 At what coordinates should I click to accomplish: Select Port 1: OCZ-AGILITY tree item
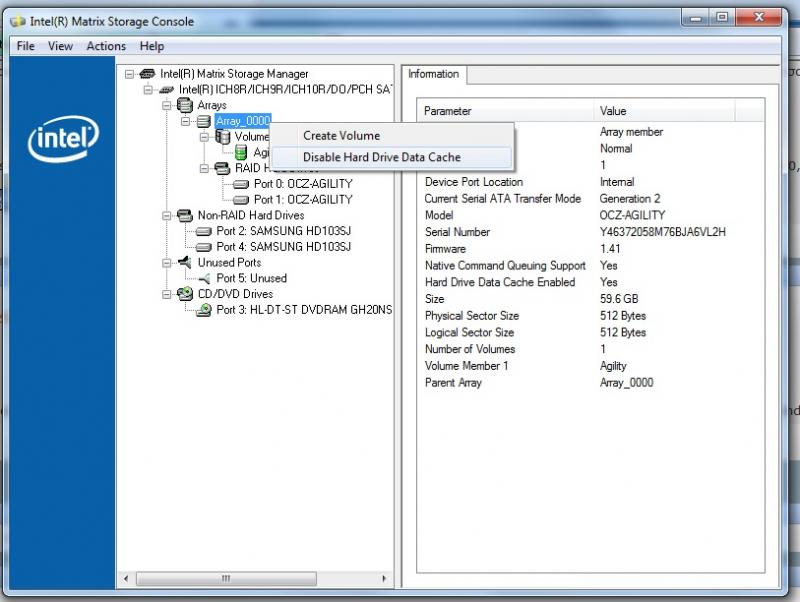[x=303, y=199]
